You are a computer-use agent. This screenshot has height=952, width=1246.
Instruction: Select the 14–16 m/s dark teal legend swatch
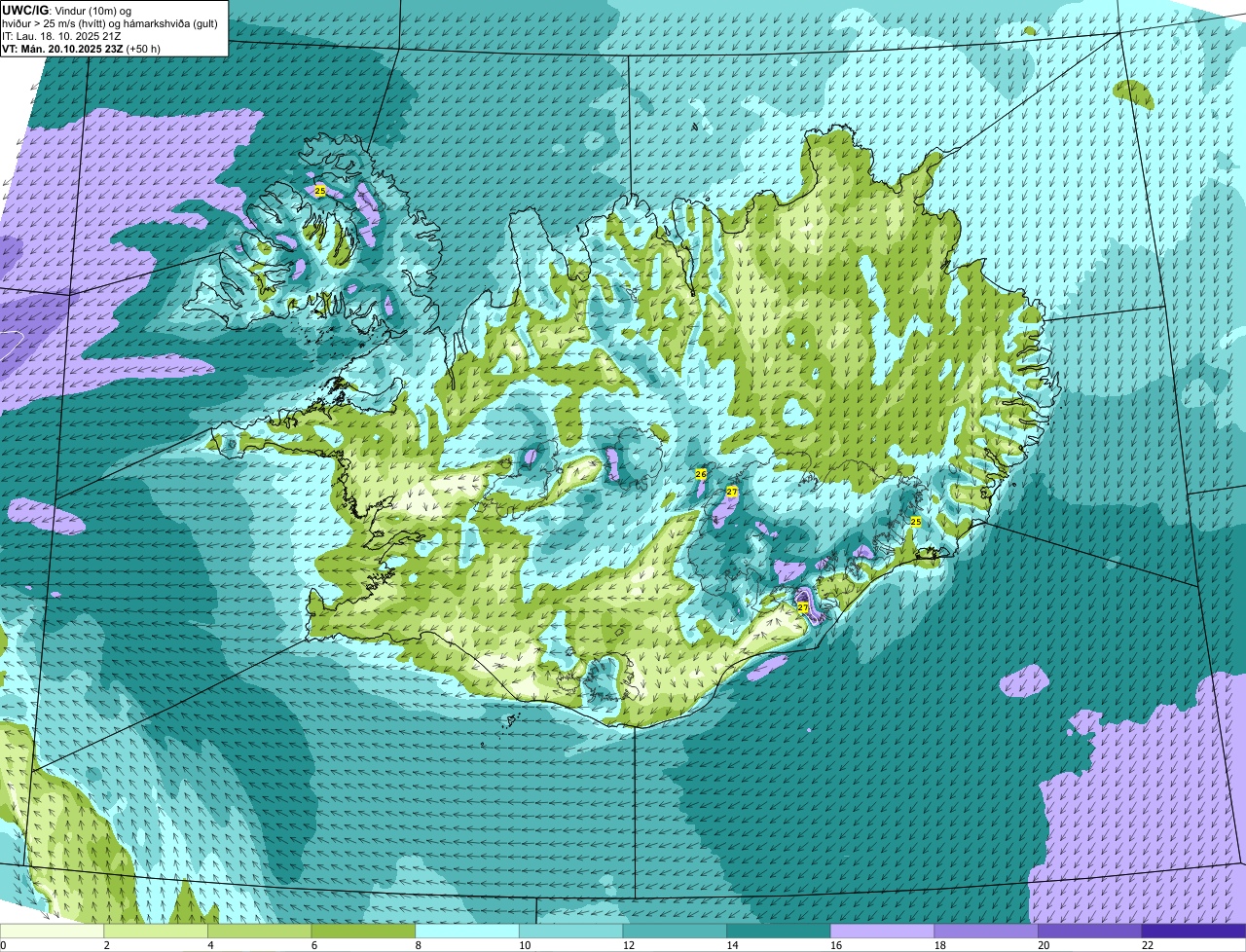click(779, 931)
